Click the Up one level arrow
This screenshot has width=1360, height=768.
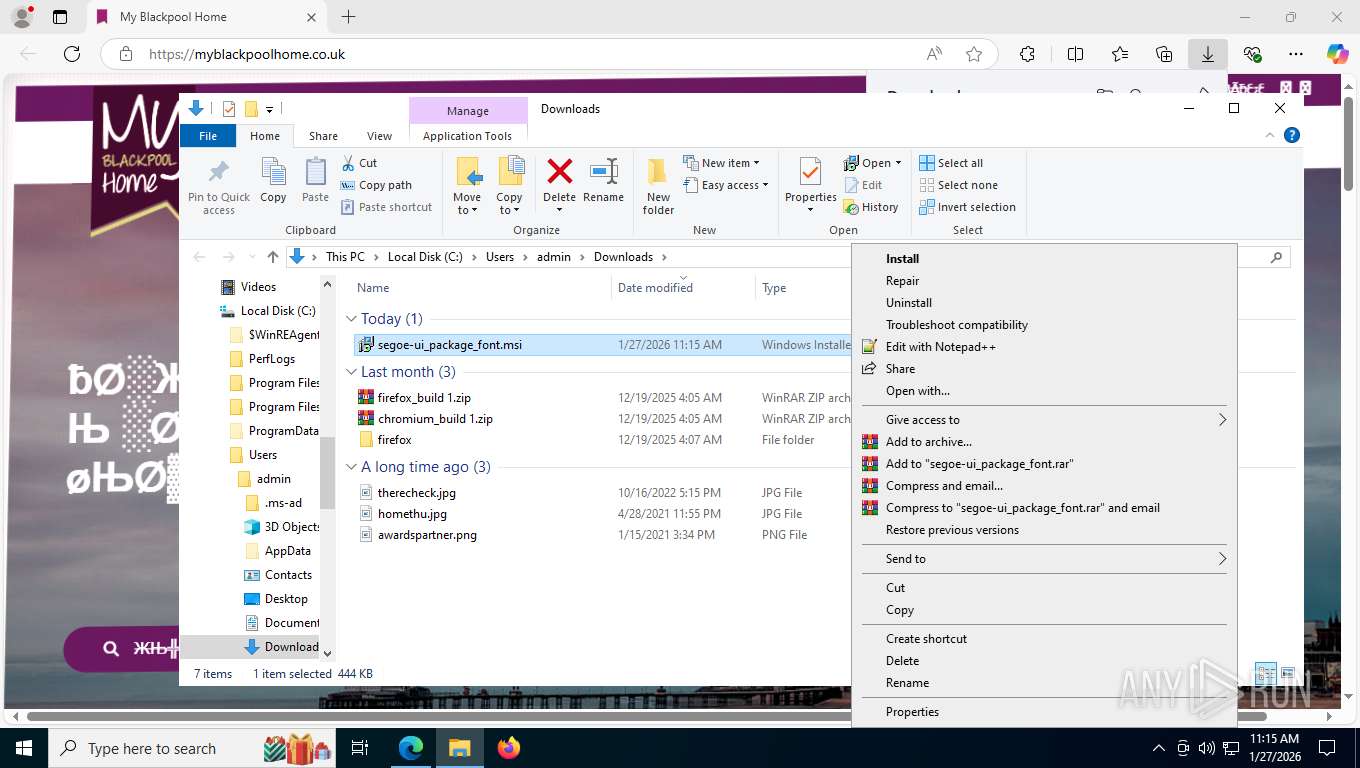pyautogui.click(x=272, y=257)
